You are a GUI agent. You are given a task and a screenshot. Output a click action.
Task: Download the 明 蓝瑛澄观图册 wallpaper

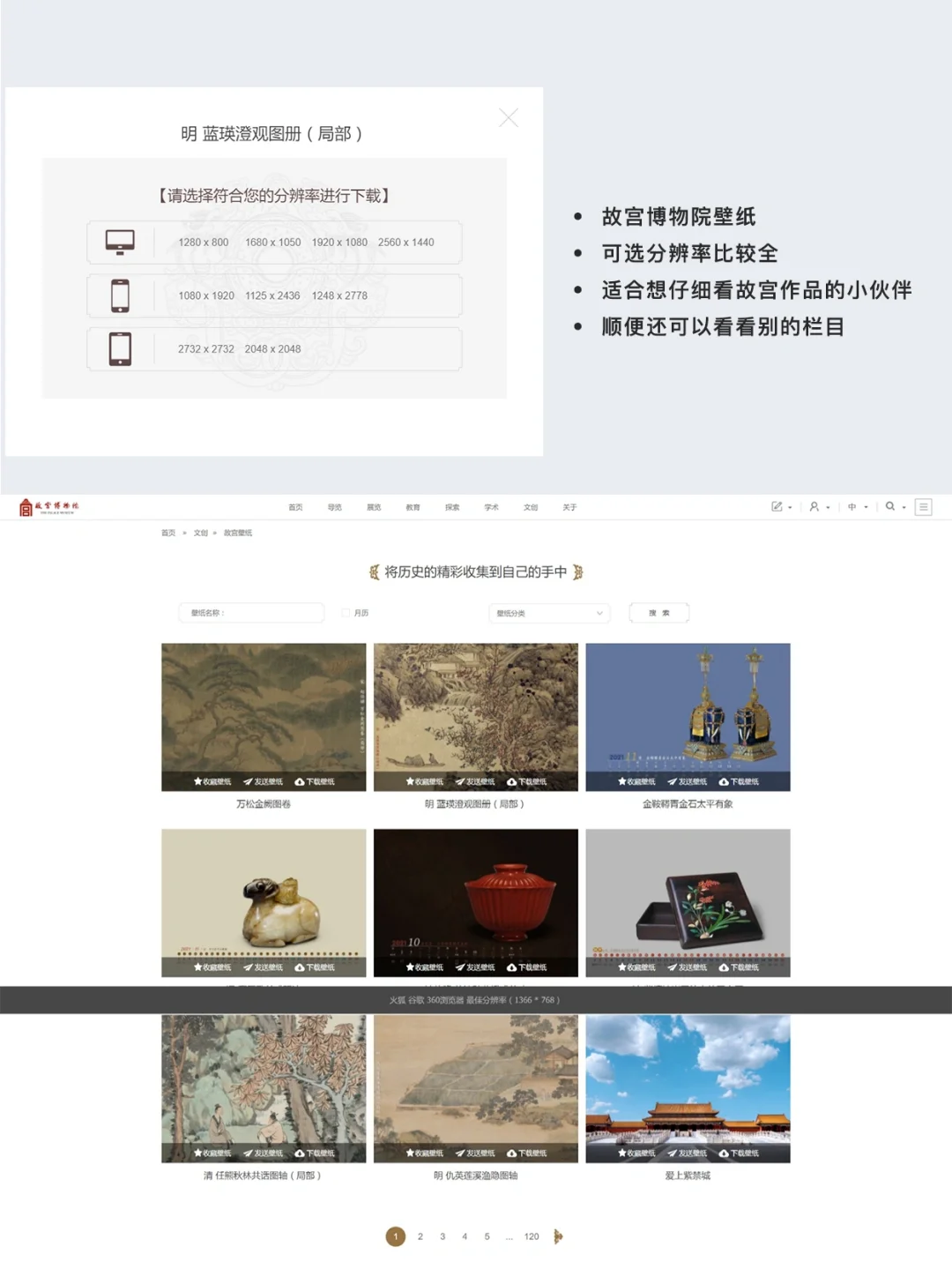527,782
